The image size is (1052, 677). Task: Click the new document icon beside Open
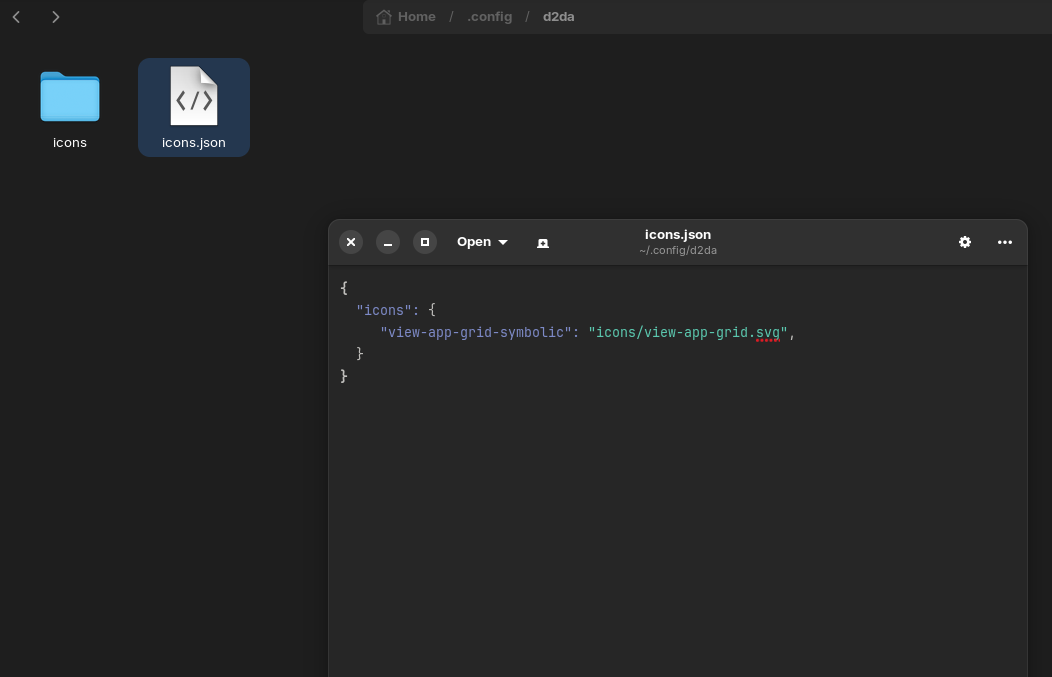543,243
